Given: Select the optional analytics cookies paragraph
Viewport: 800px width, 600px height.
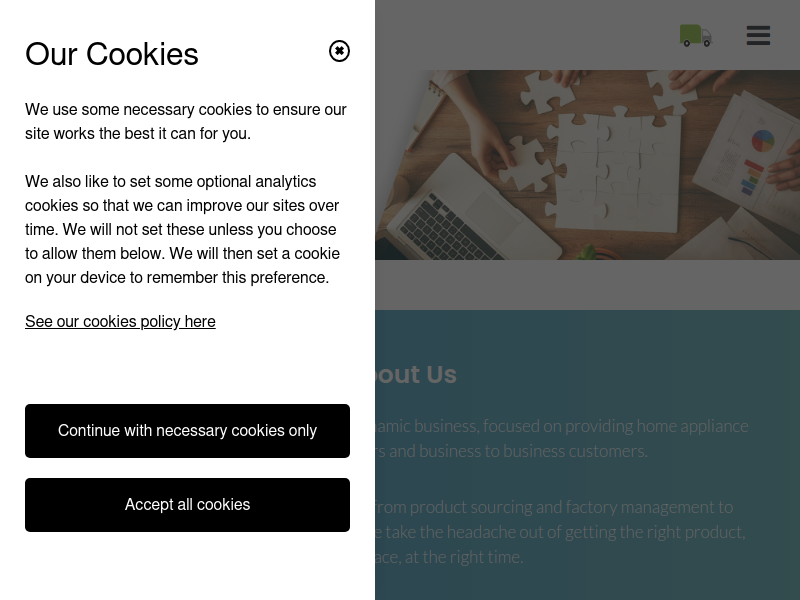Looking at the screenshot, I should pyautogui.click(x=183, y=230).
